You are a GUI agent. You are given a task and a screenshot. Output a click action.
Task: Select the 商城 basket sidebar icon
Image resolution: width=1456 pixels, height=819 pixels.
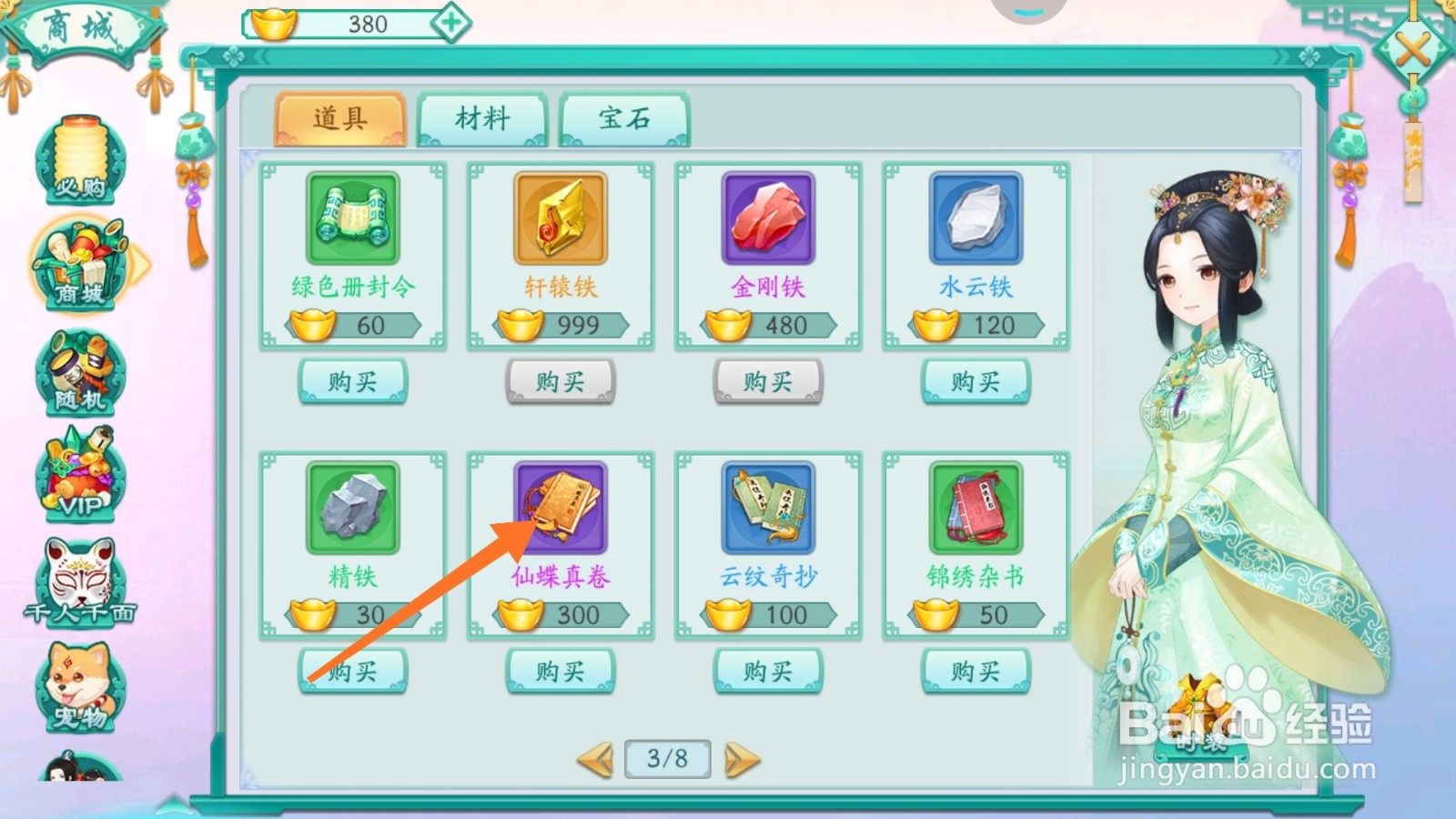82,265
